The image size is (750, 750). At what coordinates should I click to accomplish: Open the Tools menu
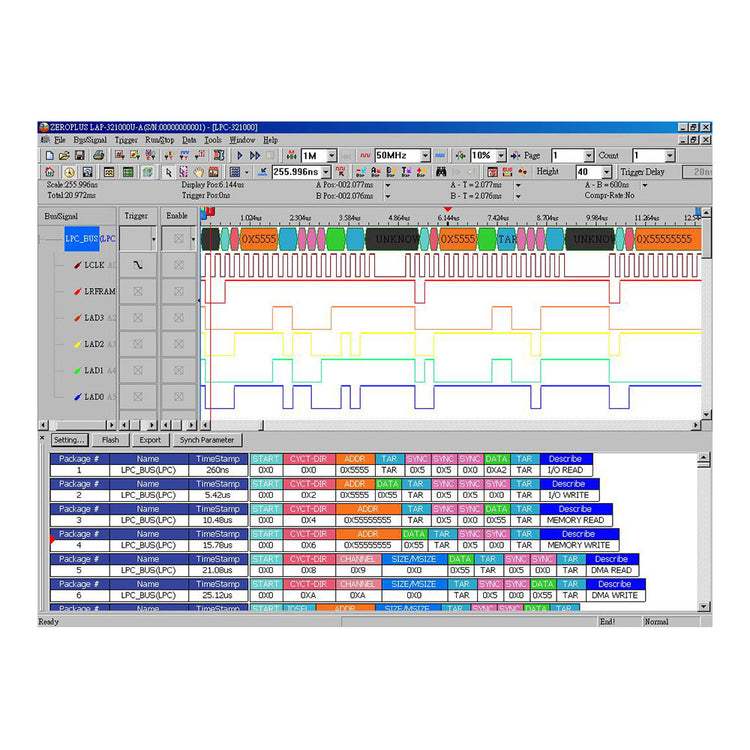(x=213, y=140)
